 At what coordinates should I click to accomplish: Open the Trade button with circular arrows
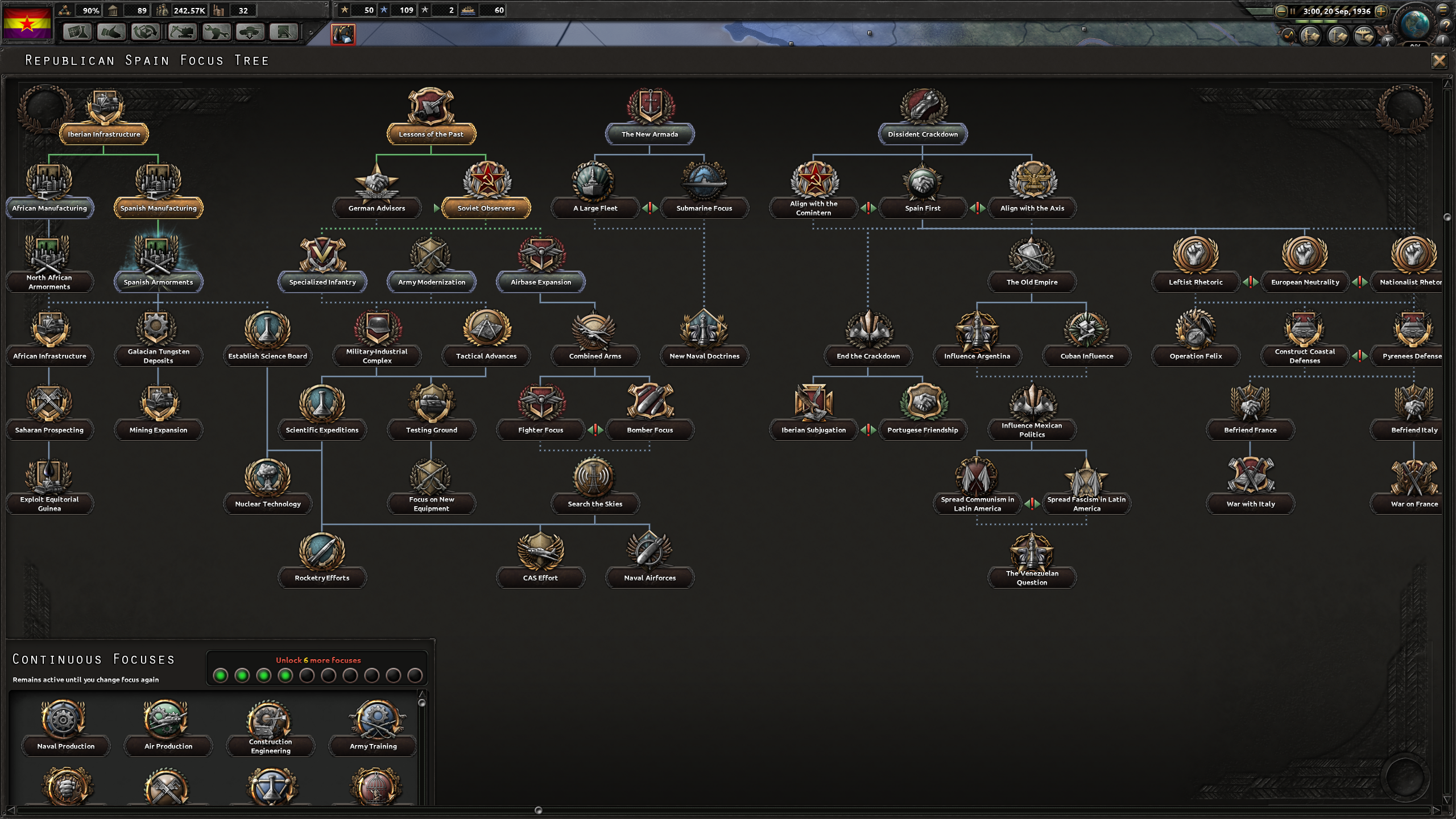(x=145, y=32)
